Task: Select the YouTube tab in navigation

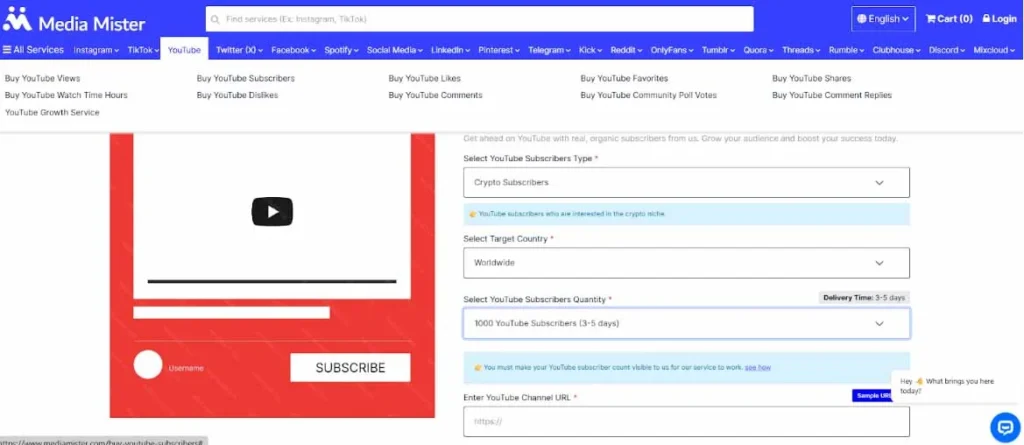Action: pyautogui.click(x=184, y=50)
